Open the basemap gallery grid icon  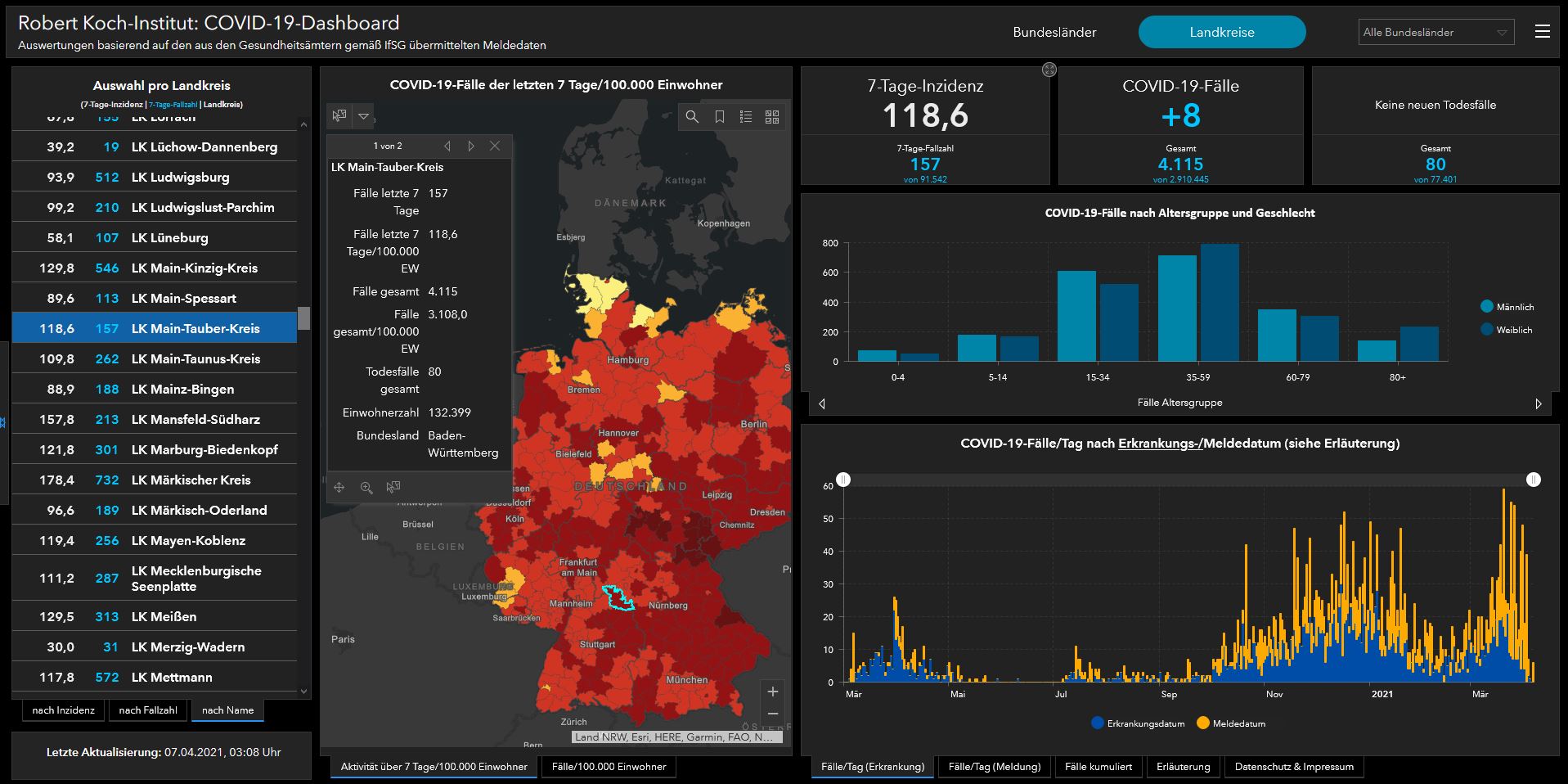pos(771,117)
